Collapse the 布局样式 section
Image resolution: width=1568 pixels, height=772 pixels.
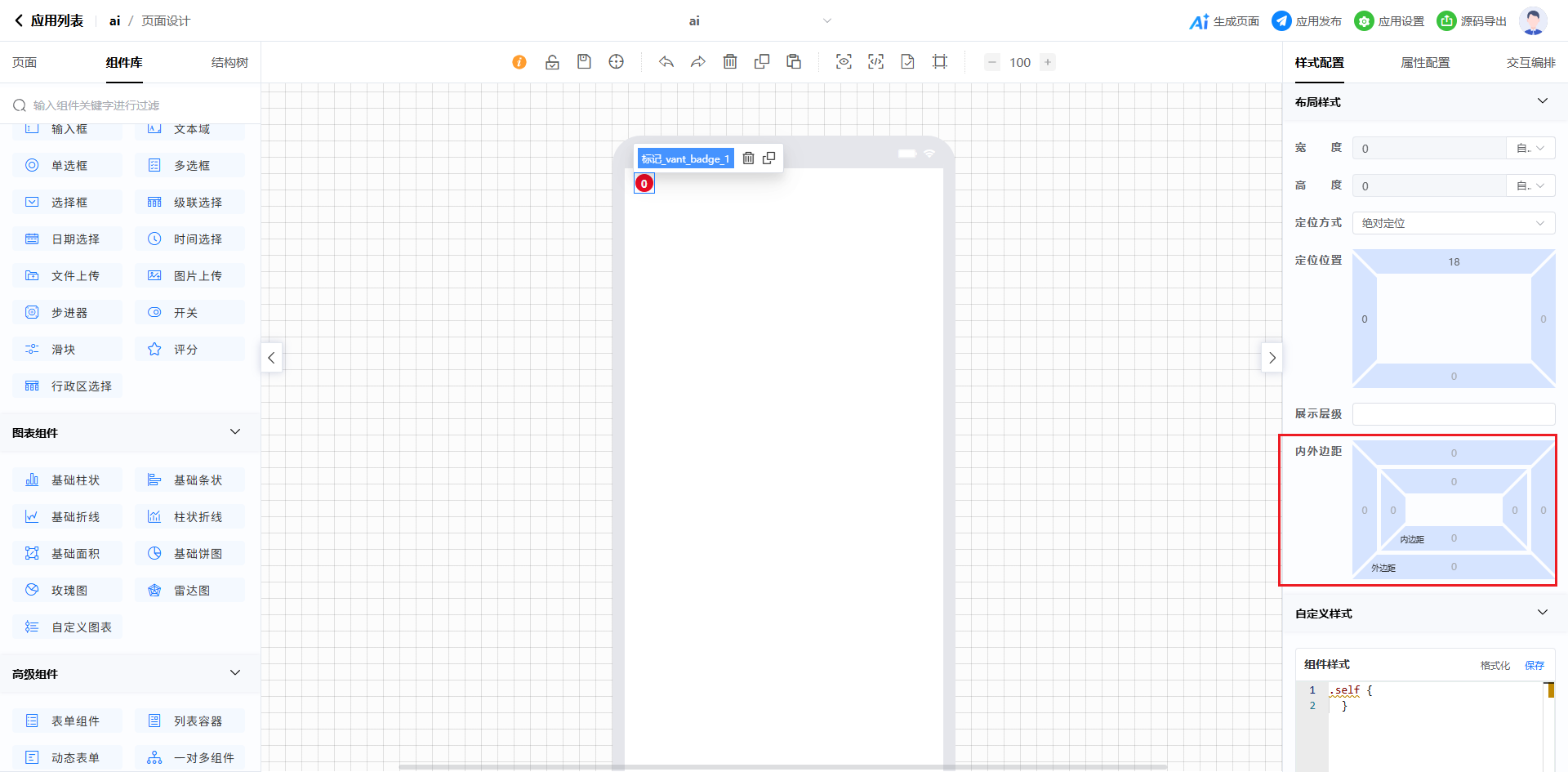point(1542,101)
